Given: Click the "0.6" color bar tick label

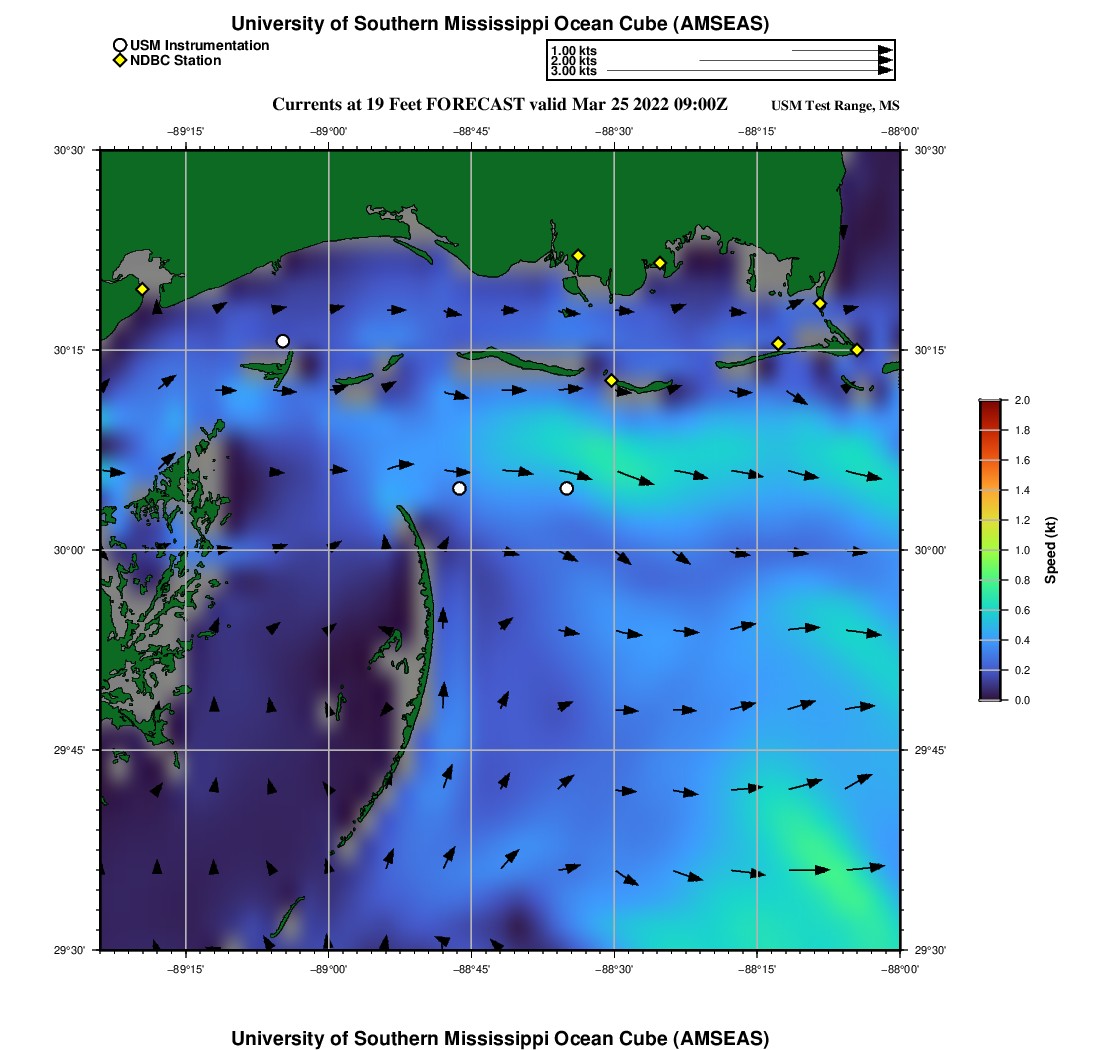Looking at the screenshot, I should tap(1022, 610).
